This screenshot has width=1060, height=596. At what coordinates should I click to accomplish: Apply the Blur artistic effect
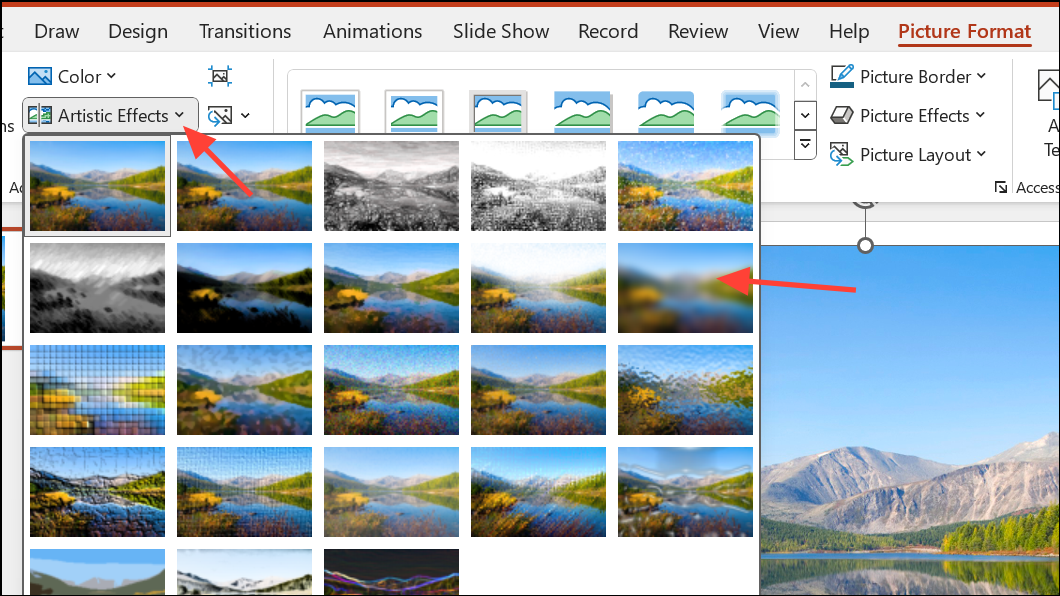pyautogui.click(x=685, y=288)
